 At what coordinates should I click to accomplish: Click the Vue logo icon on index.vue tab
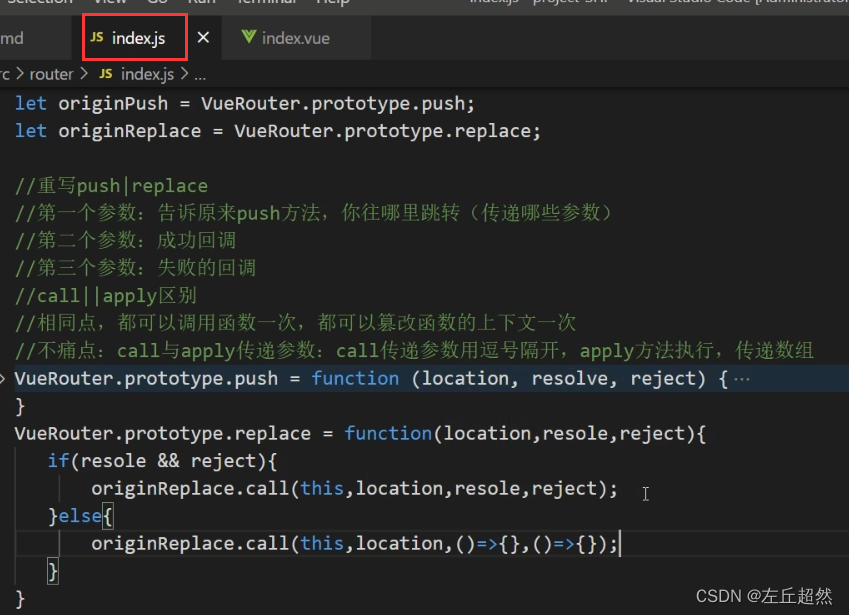[249, 37]
